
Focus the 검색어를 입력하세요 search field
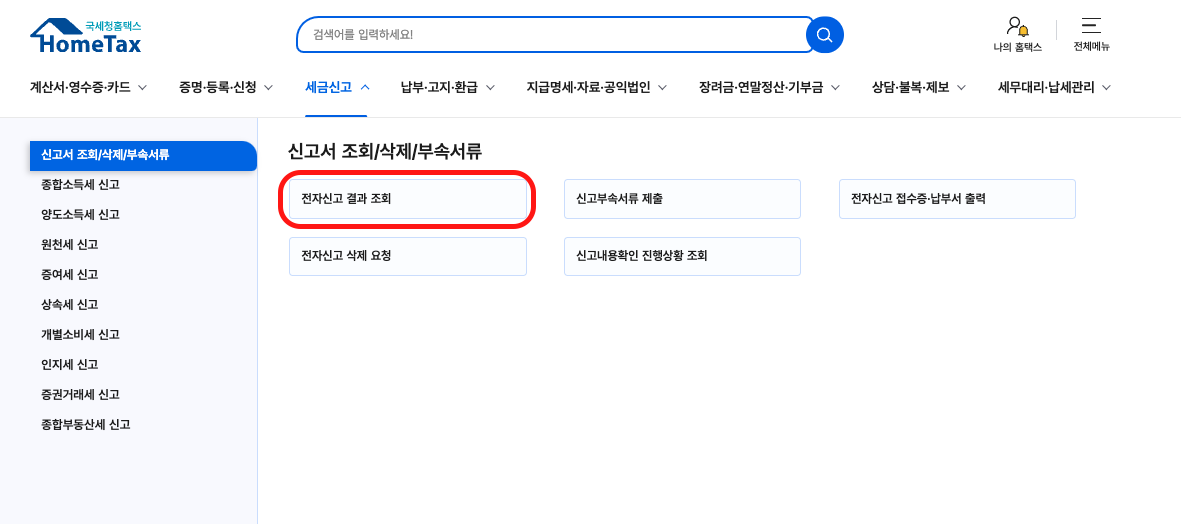(x=554, y=35)
